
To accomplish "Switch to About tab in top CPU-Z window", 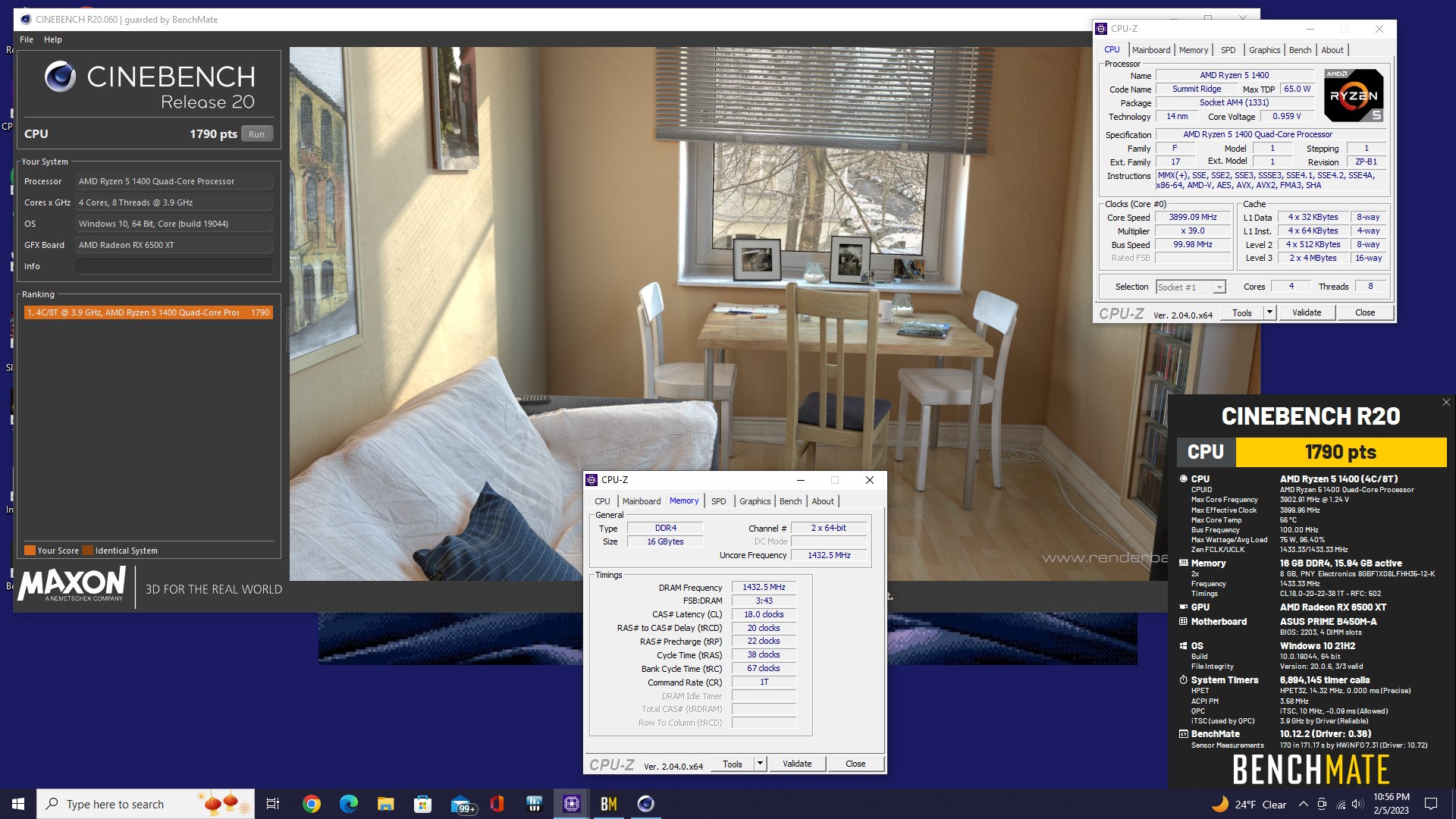I will click(x=1332, y=50).
